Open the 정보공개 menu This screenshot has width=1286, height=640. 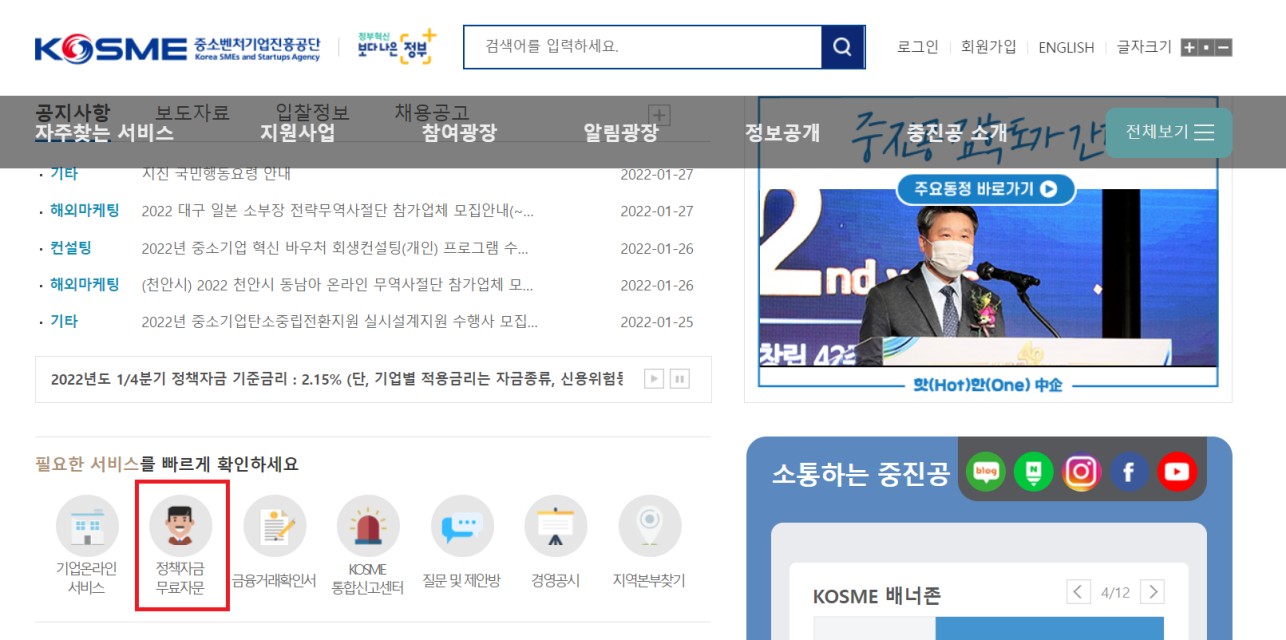coord(783,133)
